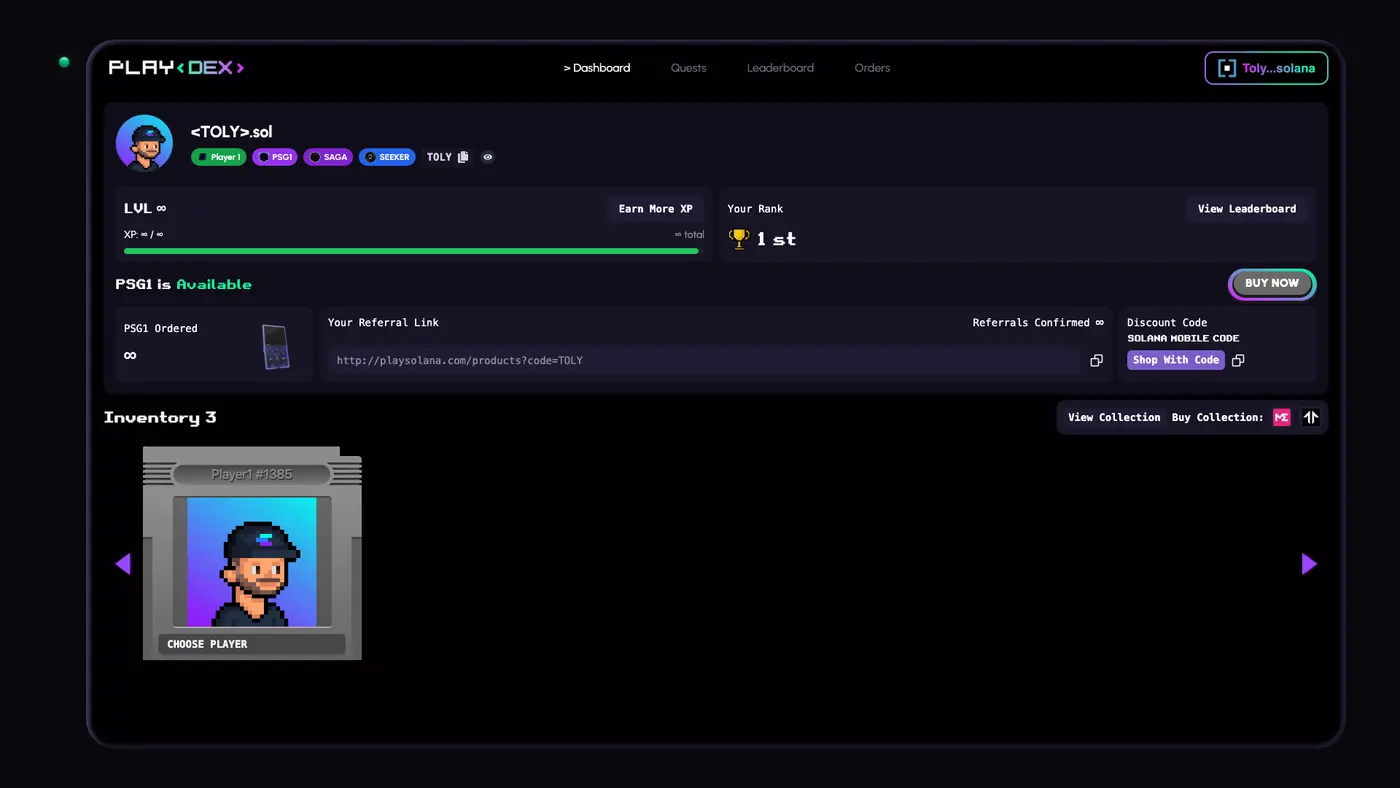Click the BUY NOW button
The height and width of the screenshot is (788, 1400).
pyautogui.click(x=1272, y=284)
